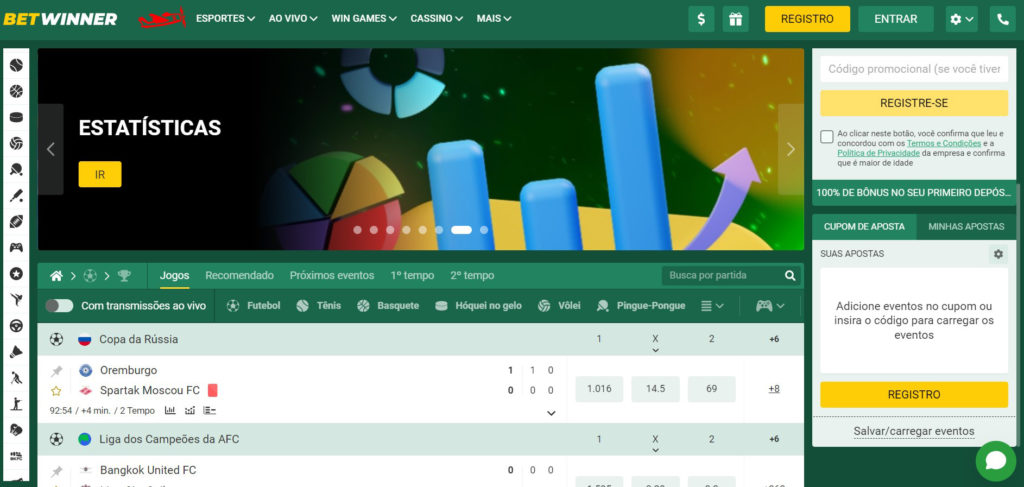
Task: Open the biathlon shooter sidebar icon
Action: (x=16, y=403)
